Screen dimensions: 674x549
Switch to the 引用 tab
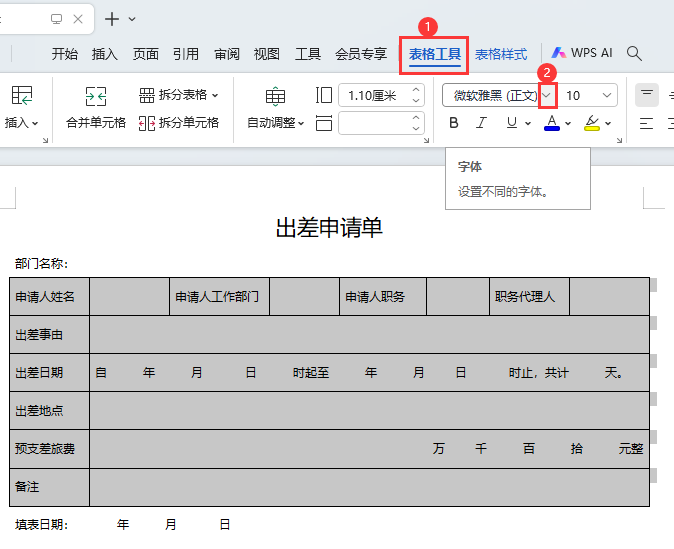(x=186, y=54)
